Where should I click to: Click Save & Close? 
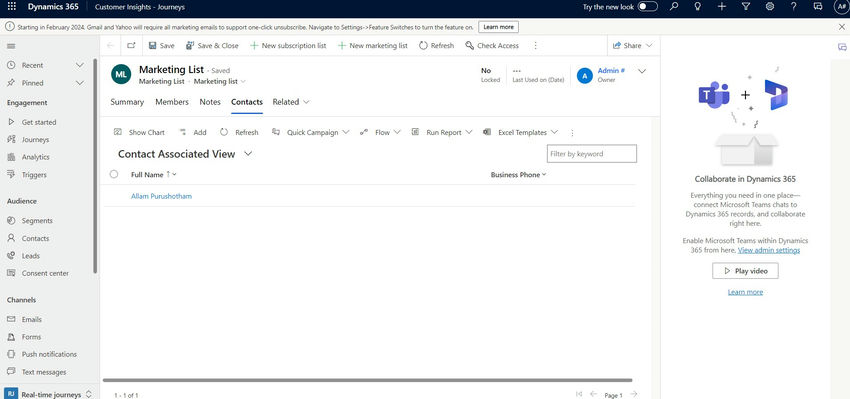[x=212, y=46]
